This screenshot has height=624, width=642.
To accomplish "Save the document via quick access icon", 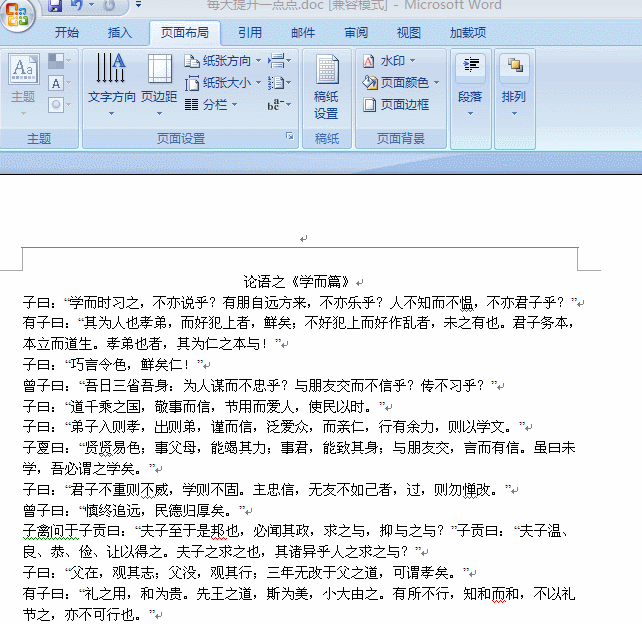I will [x=55, y=5].
